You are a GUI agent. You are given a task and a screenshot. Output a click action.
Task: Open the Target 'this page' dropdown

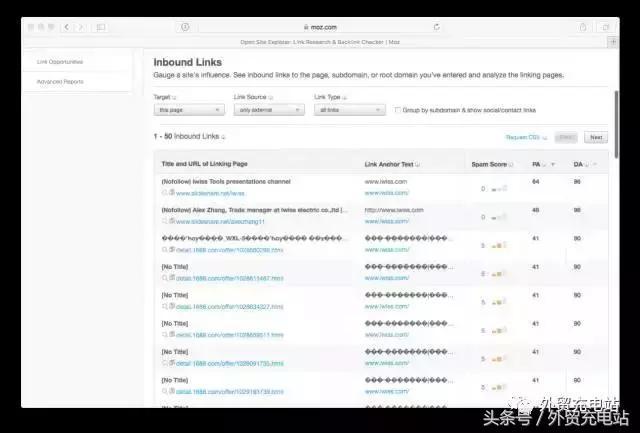pyautogui.click(x=189, y=110)
